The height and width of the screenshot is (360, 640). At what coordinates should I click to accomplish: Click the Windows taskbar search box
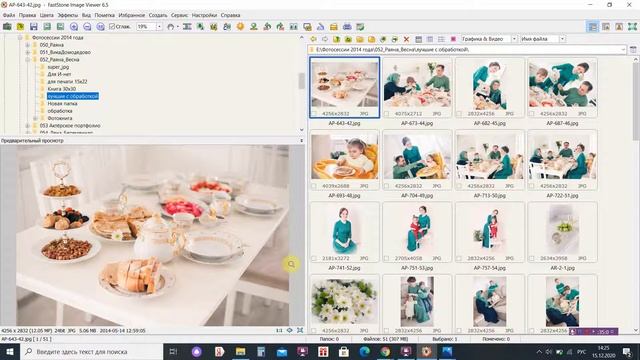91,351
